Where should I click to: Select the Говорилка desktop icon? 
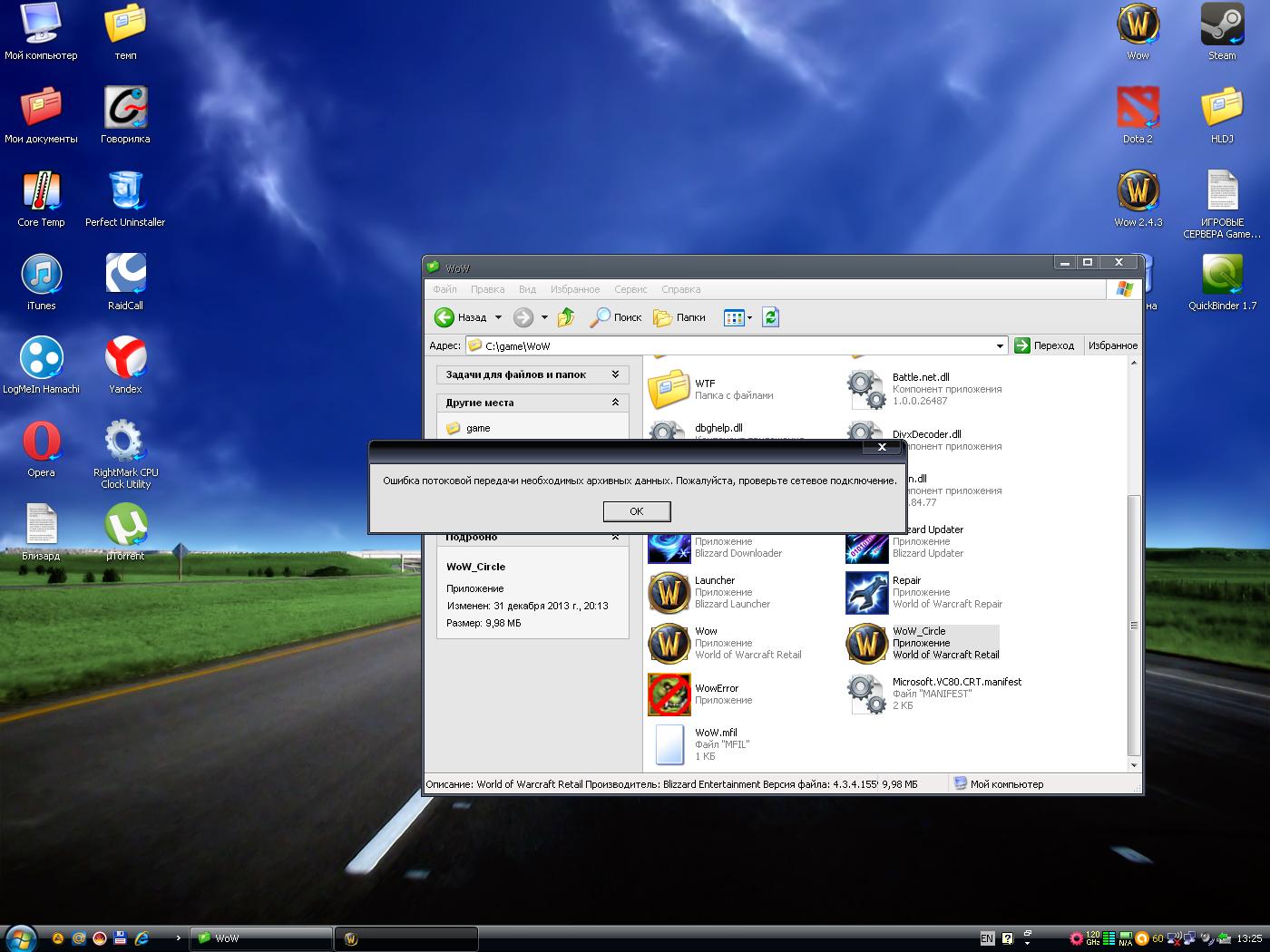(x=125, y=115)
